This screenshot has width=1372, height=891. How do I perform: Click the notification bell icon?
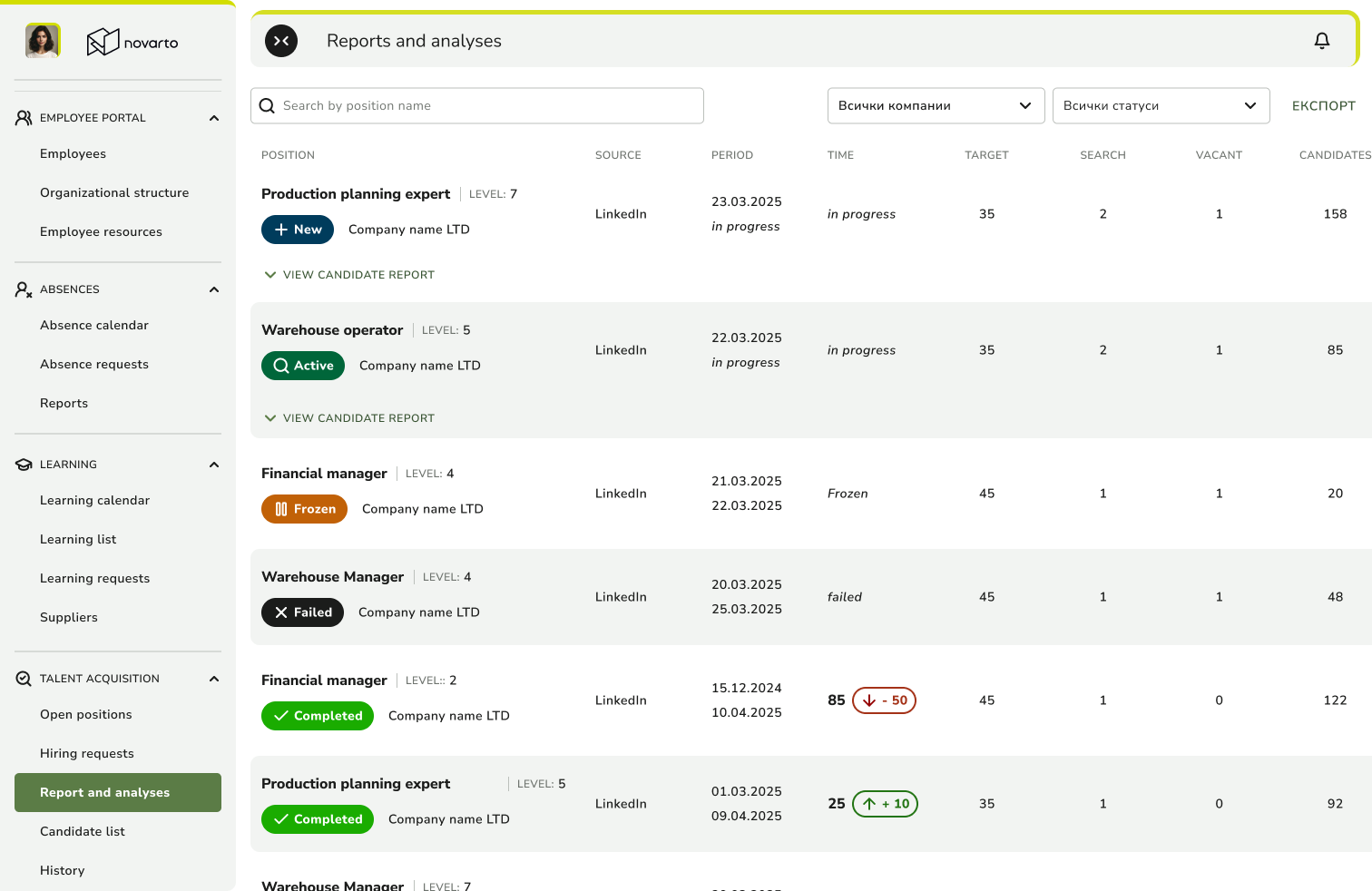1322,41
